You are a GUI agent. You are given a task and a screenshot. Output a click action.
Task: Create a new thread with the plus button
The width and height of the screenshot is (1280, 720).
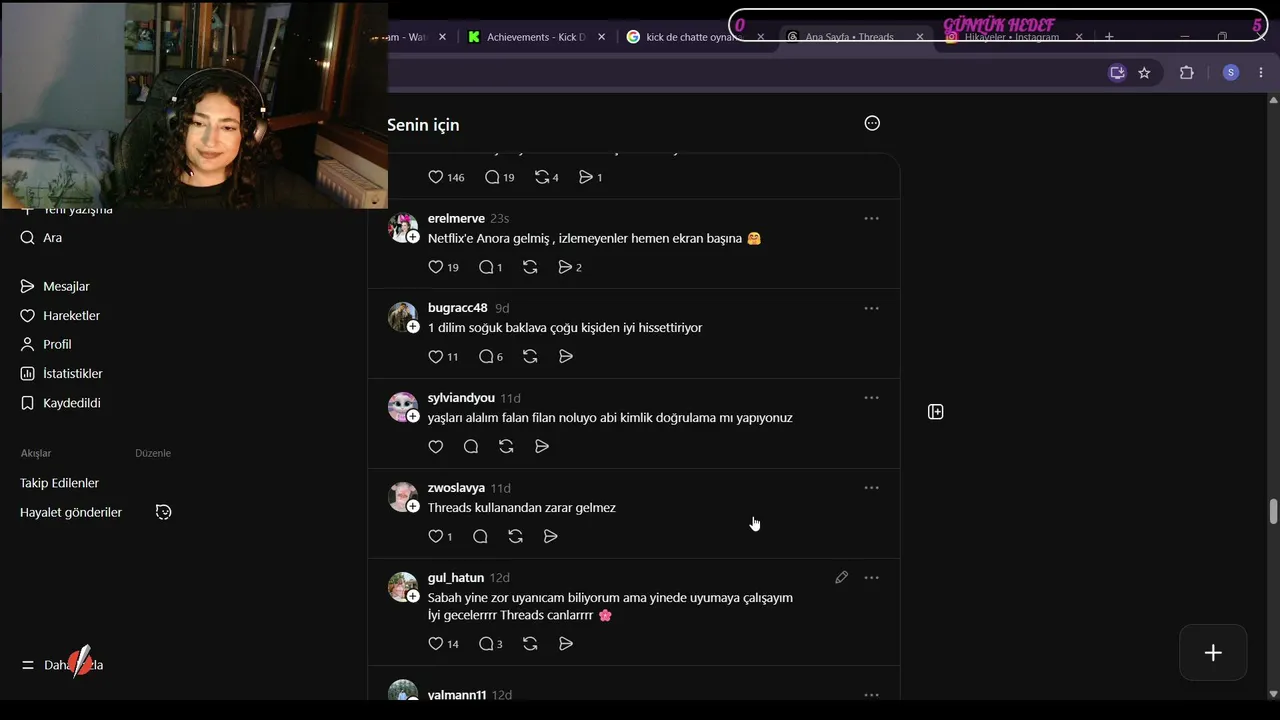(x=1213, y=653)
